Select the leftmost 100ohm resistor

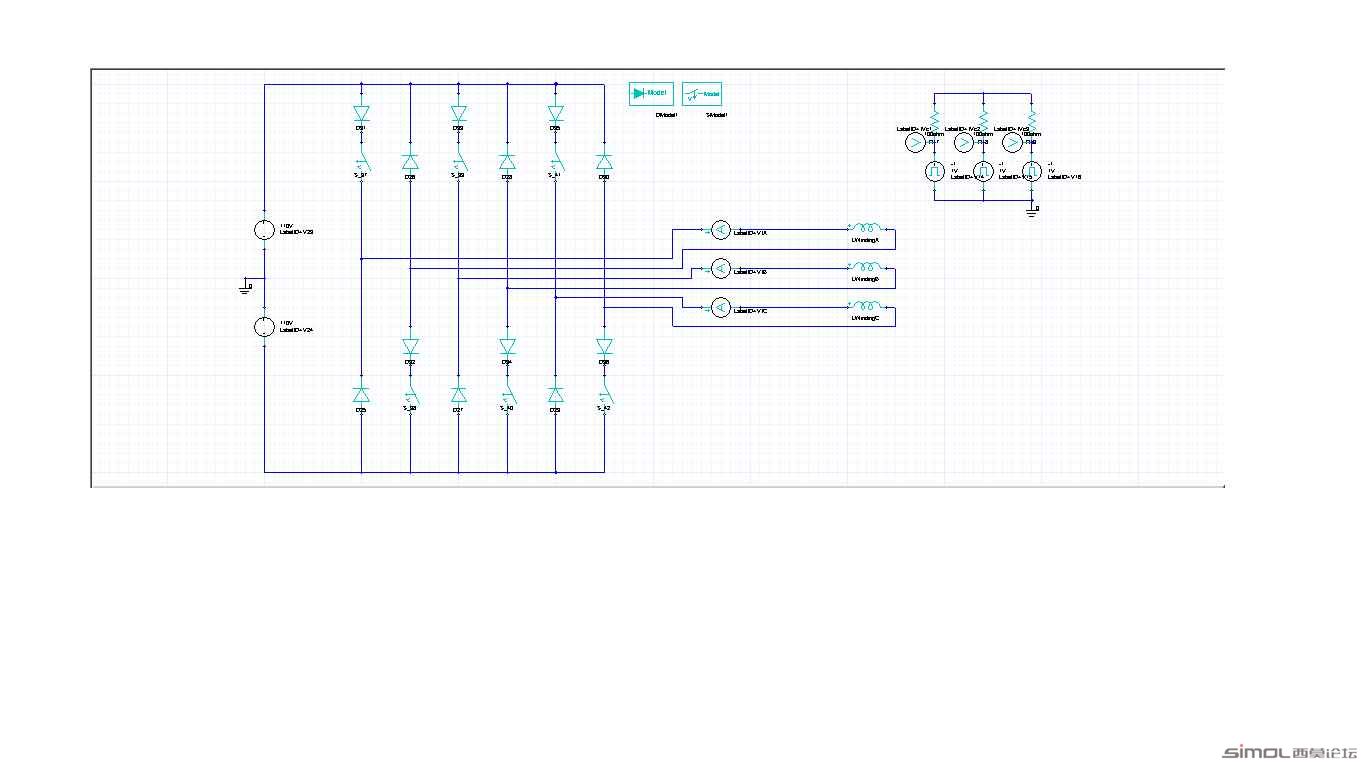click(934, 118)
